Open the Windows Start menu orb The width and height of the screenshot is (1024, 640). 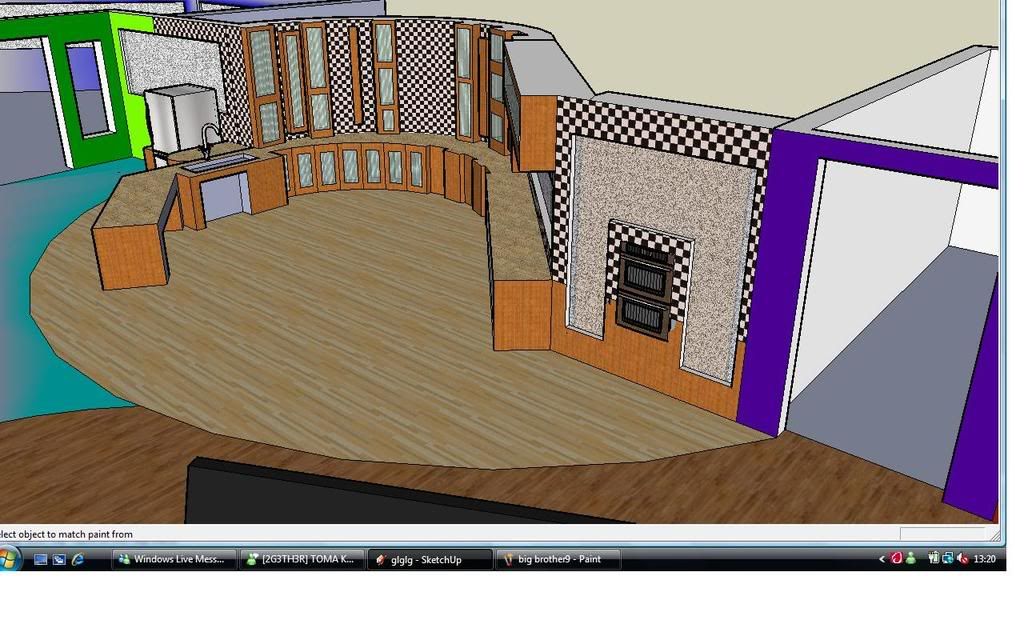point(7,558)
